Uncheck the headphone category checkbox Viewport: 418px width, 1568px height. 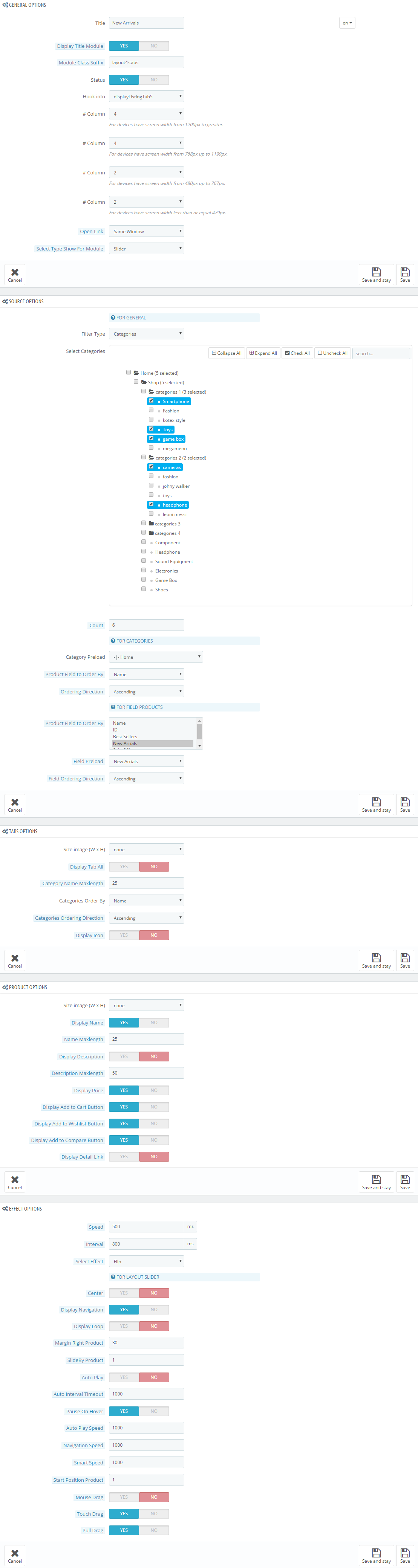(x=151, y=504)
